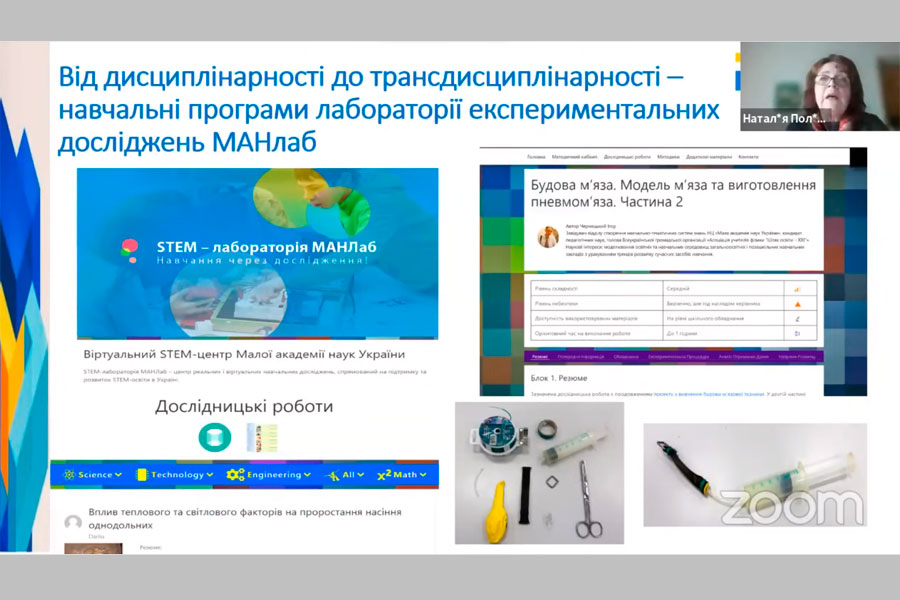The height and width of the screenshot is (600, 900).
Task: Click the Будова м'яза article title
Action: (x=673, y=193)
